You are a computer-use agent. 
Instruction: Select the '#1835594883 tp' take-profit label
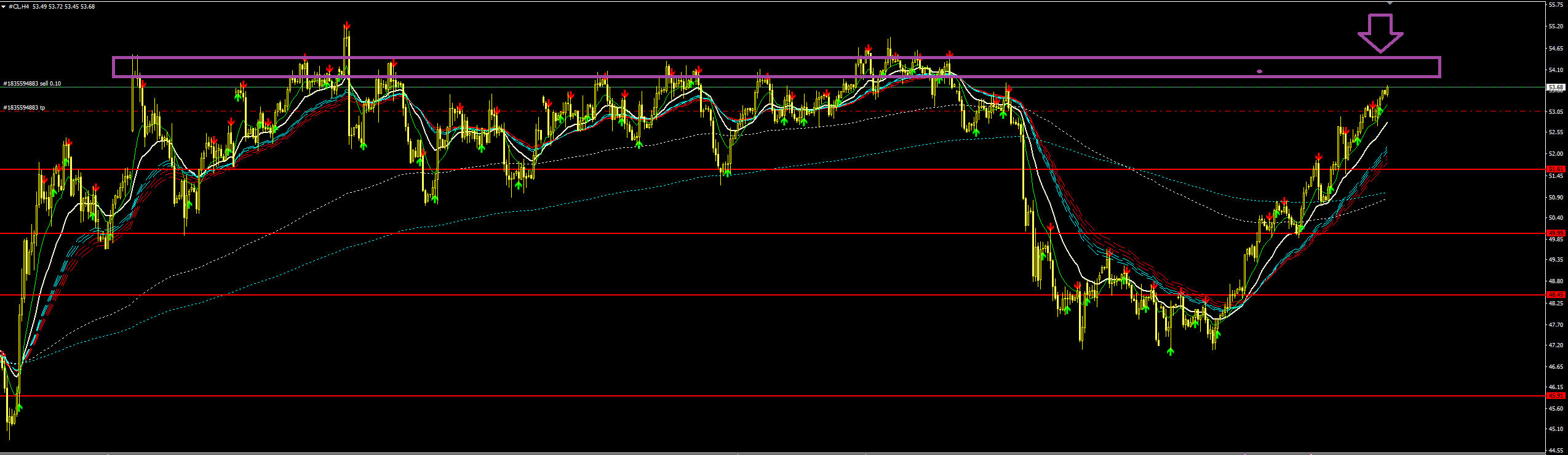[x=24, y=107]
